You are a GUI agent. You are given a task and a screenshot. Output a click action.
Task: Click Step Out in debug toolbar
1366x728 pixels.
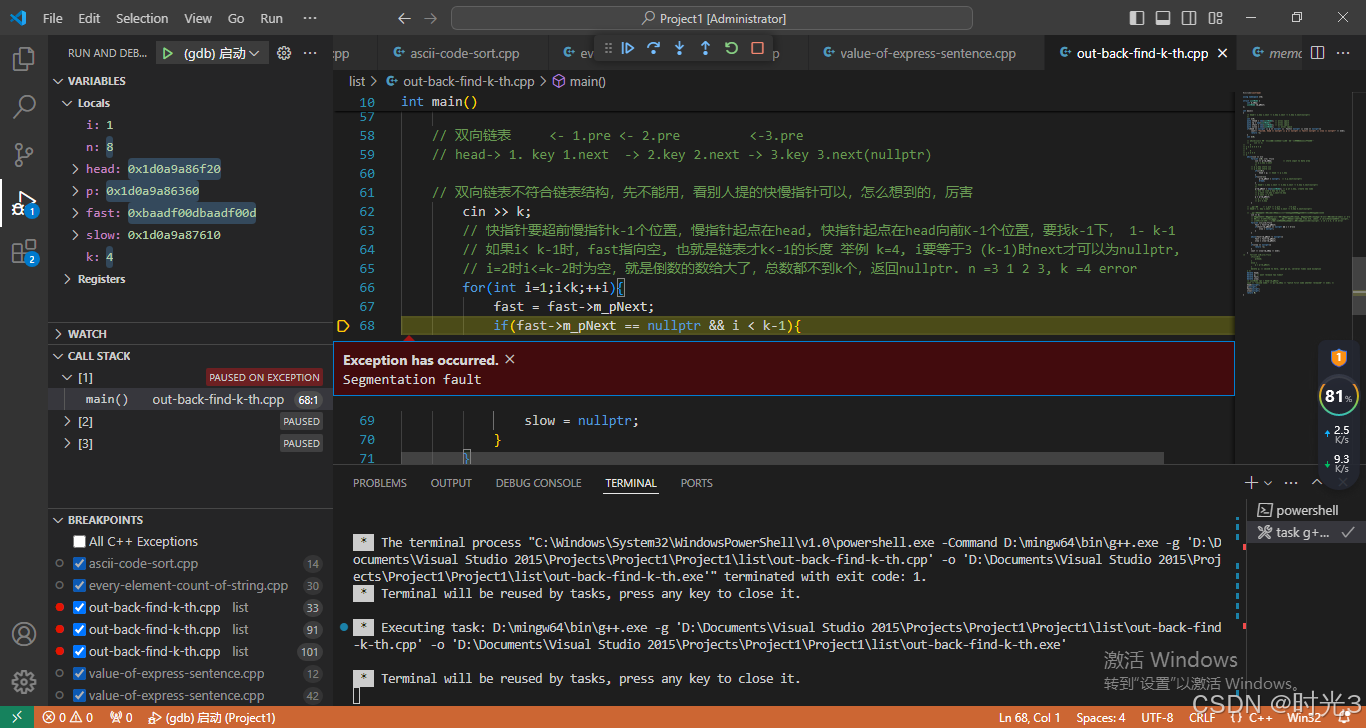click(705, 48)
